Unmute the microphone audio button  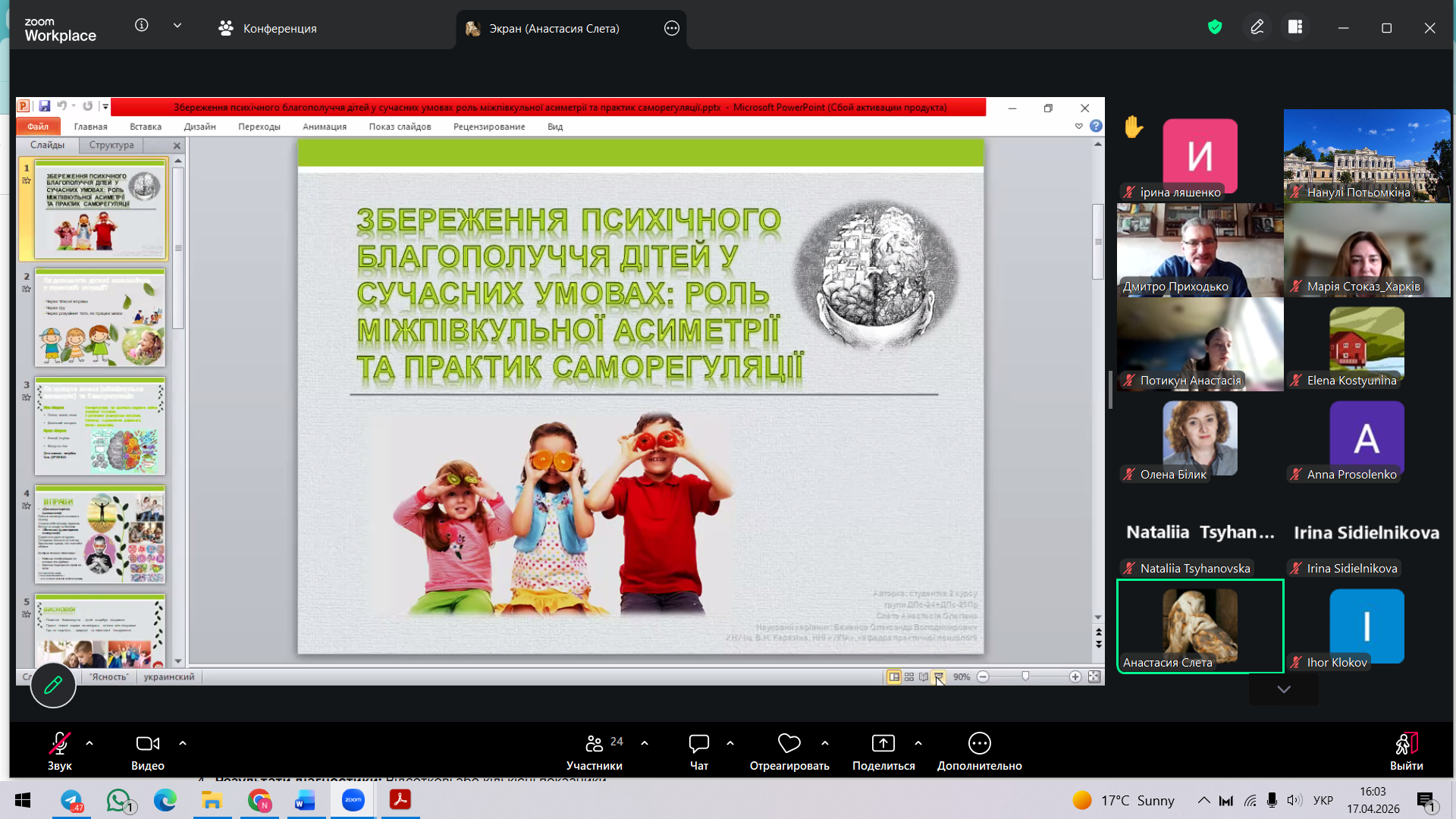pyautogui.click(x=59, y=743)
